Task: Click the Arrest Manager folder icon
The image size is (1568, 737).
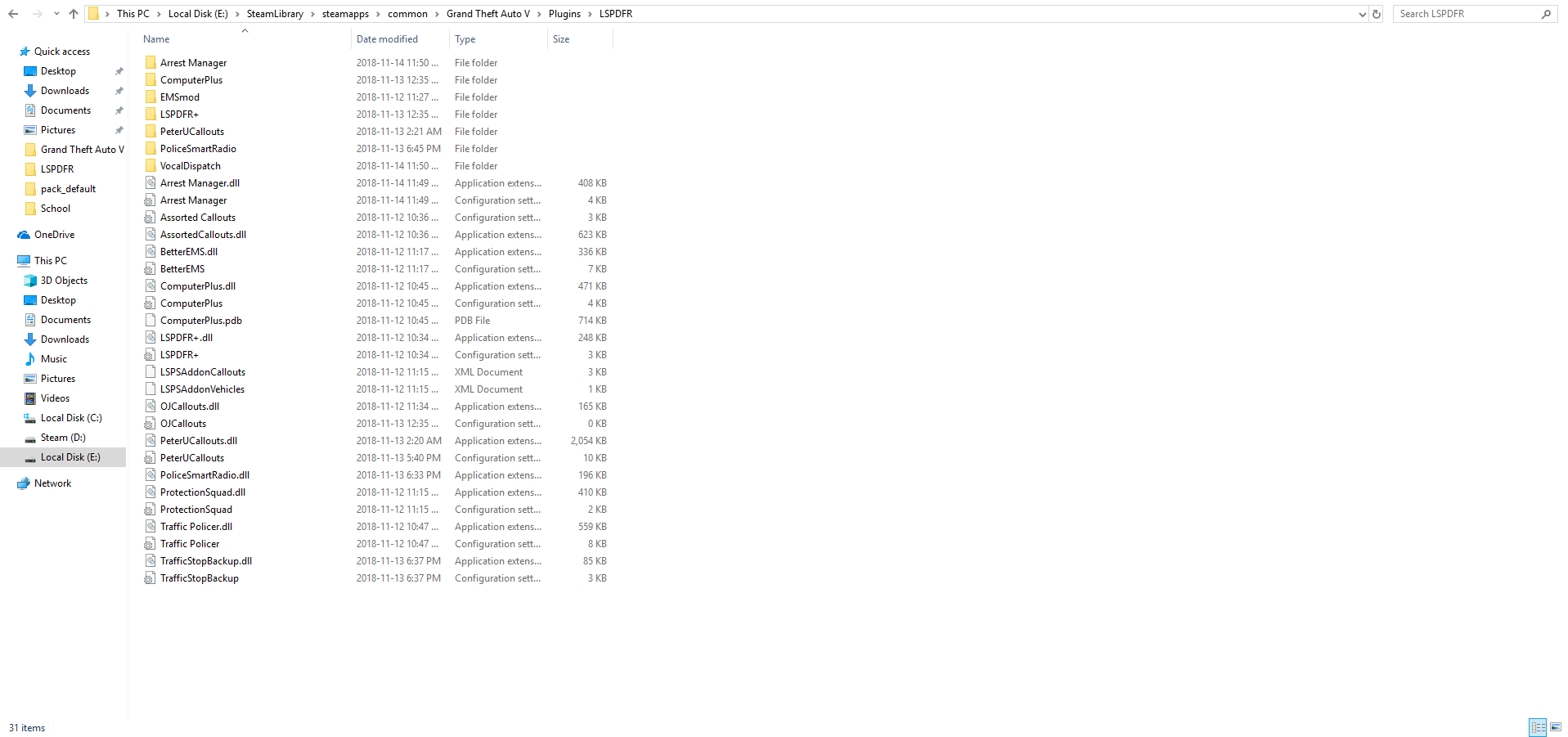Action: [x=151, y=63]
